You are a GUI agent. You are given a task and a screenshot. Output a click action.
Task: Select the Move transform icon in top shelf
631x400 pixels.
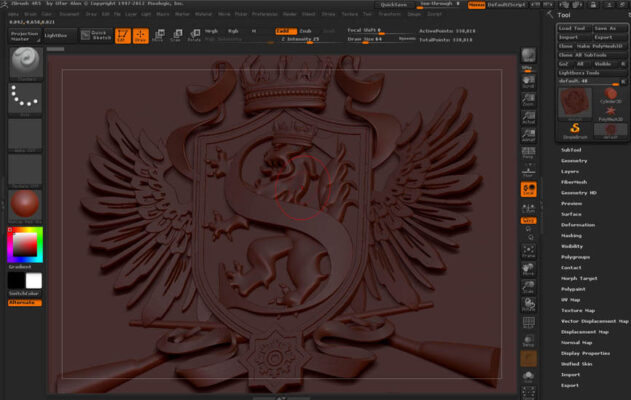point(158,35)
